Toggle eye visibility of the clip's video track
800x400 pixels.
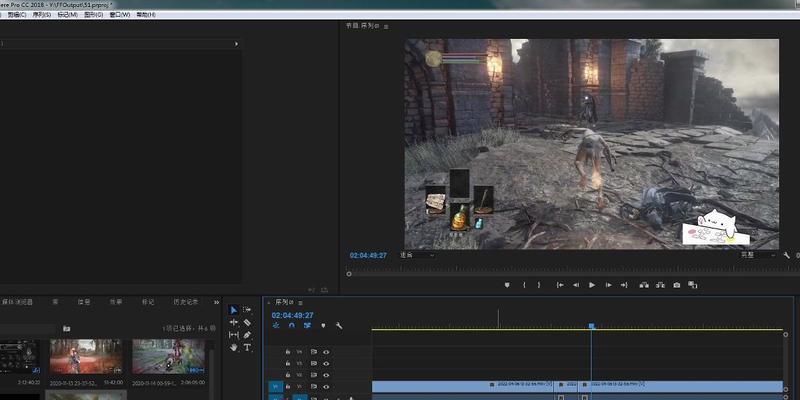click(326, 387)
